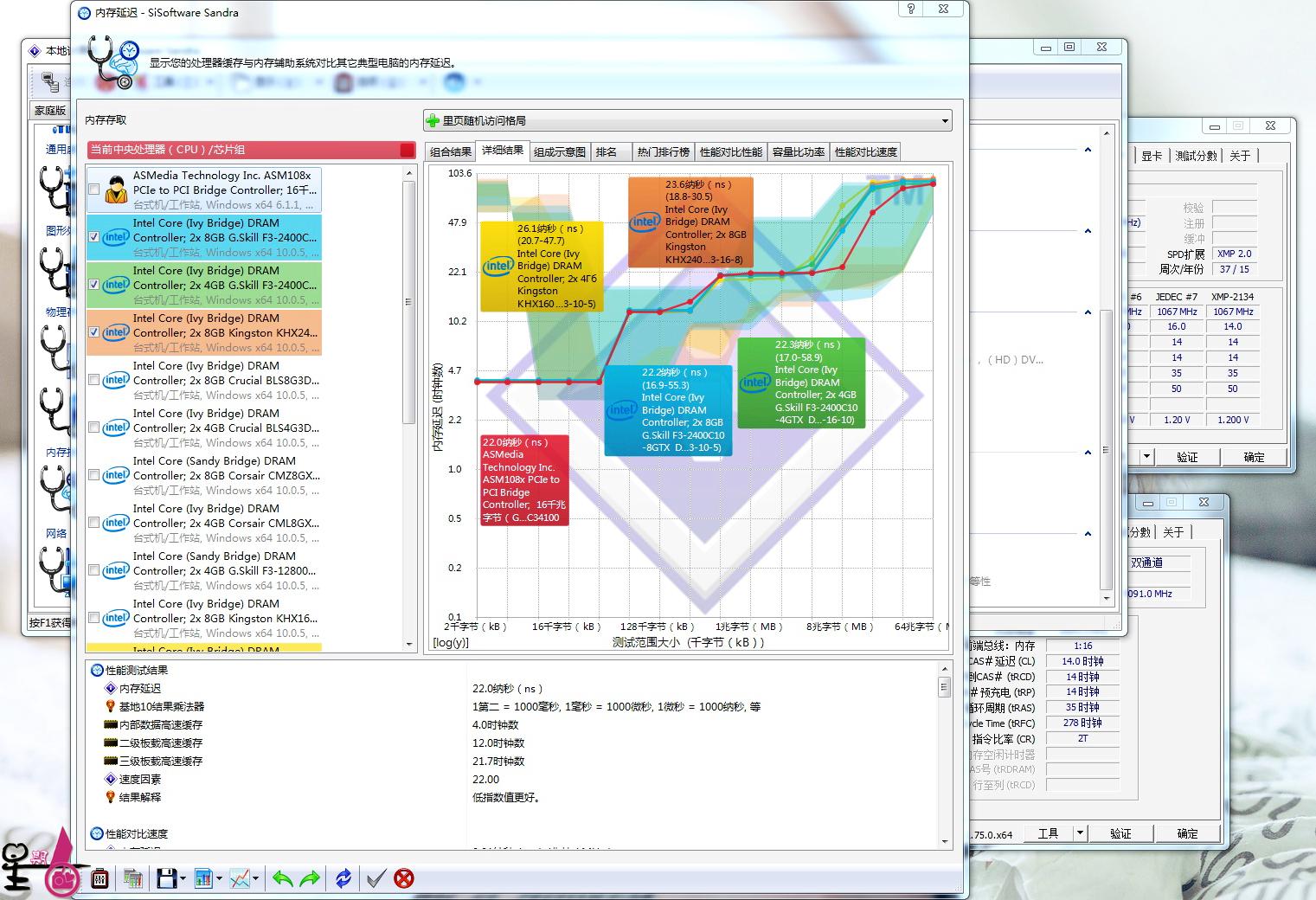Switch to the 容量比功率 tab
The image size is (1316, 900).
click(x=799, y=151)
